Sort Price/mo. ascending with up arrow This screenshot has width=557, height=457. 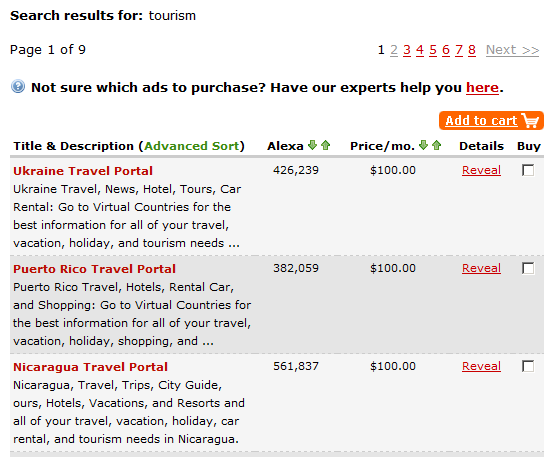pyautogui.click(x=437, y=145)
